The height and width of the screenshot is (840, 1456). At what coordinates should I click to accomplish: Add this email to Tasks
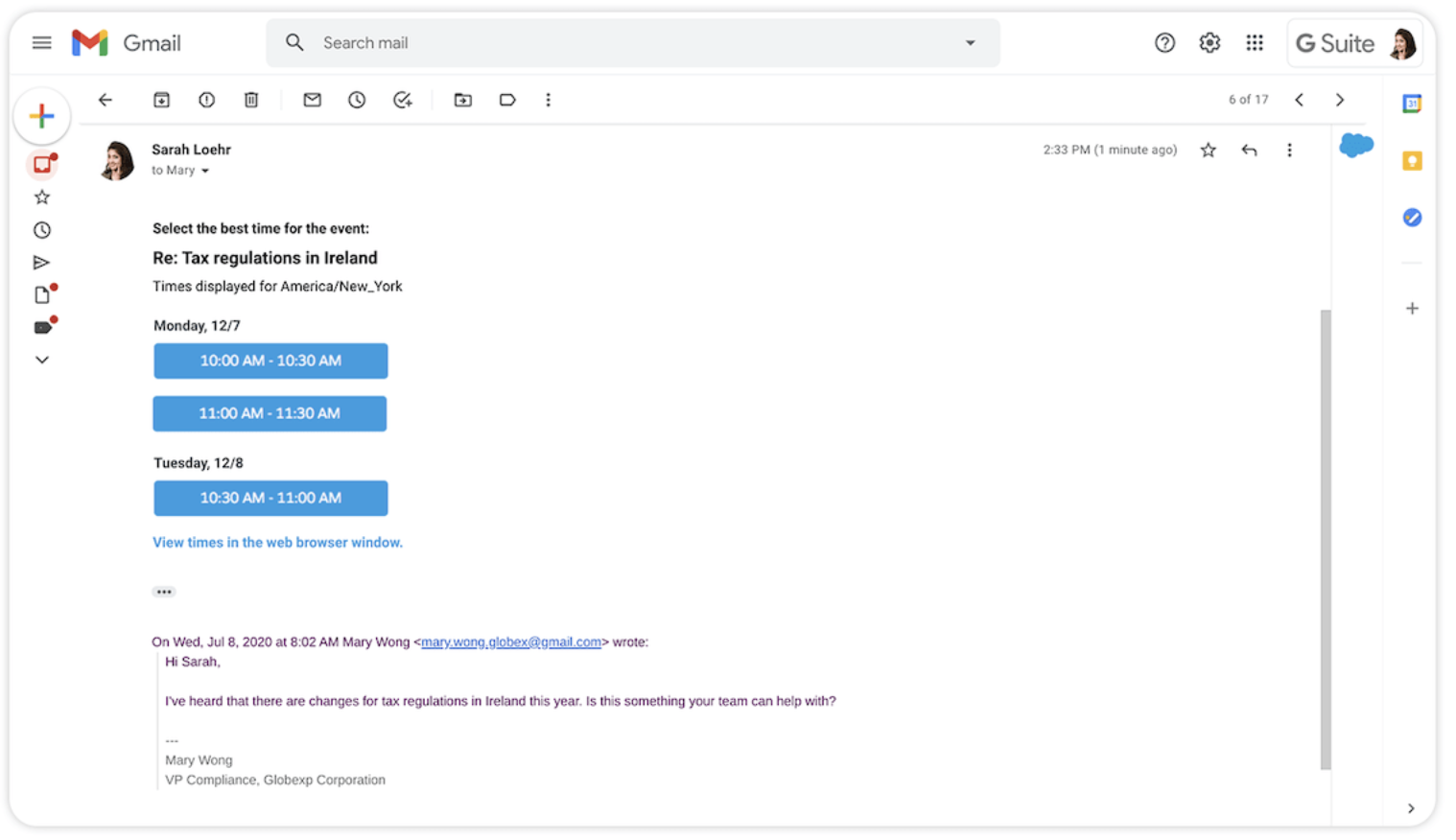point(403,100)
